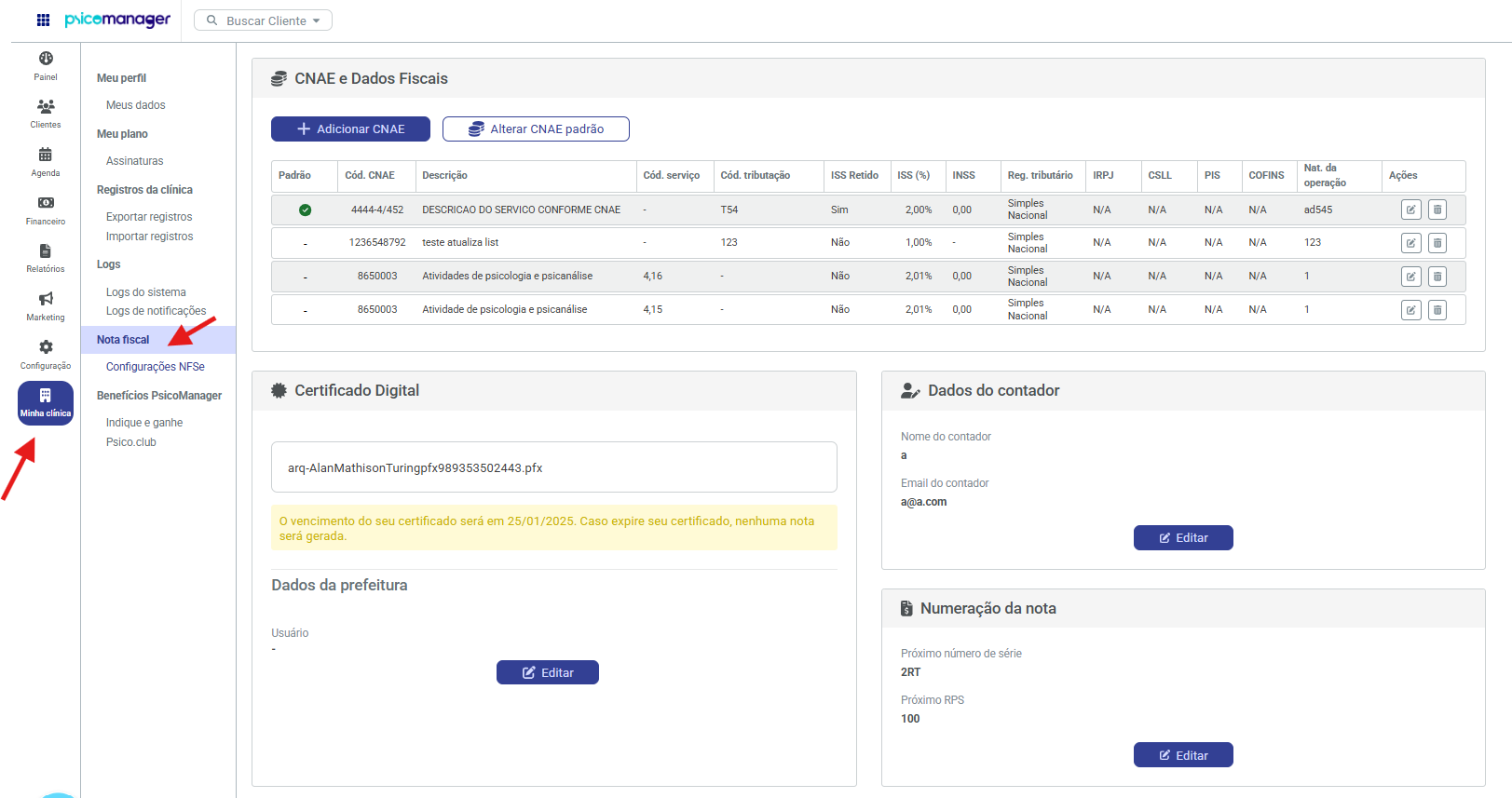The image size is (1512, 798).
Task: Click the apps grid icon
Action: pyautogui.click(x=43, y=20)
